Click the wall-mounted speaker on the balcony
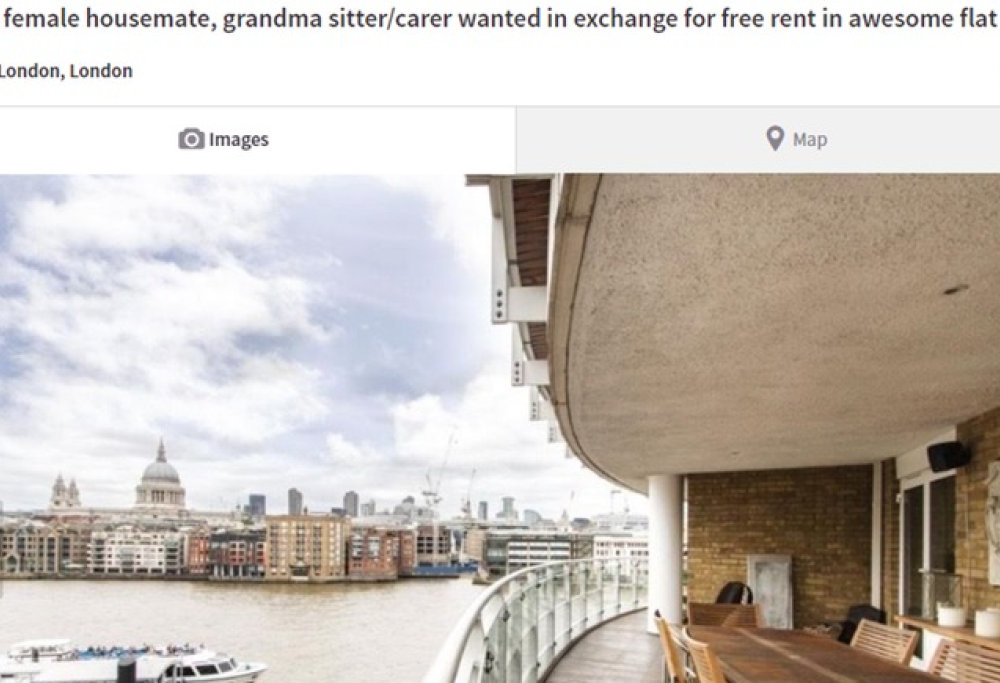The width and height of the screenshot is (1000, 683). pos(948,456)
